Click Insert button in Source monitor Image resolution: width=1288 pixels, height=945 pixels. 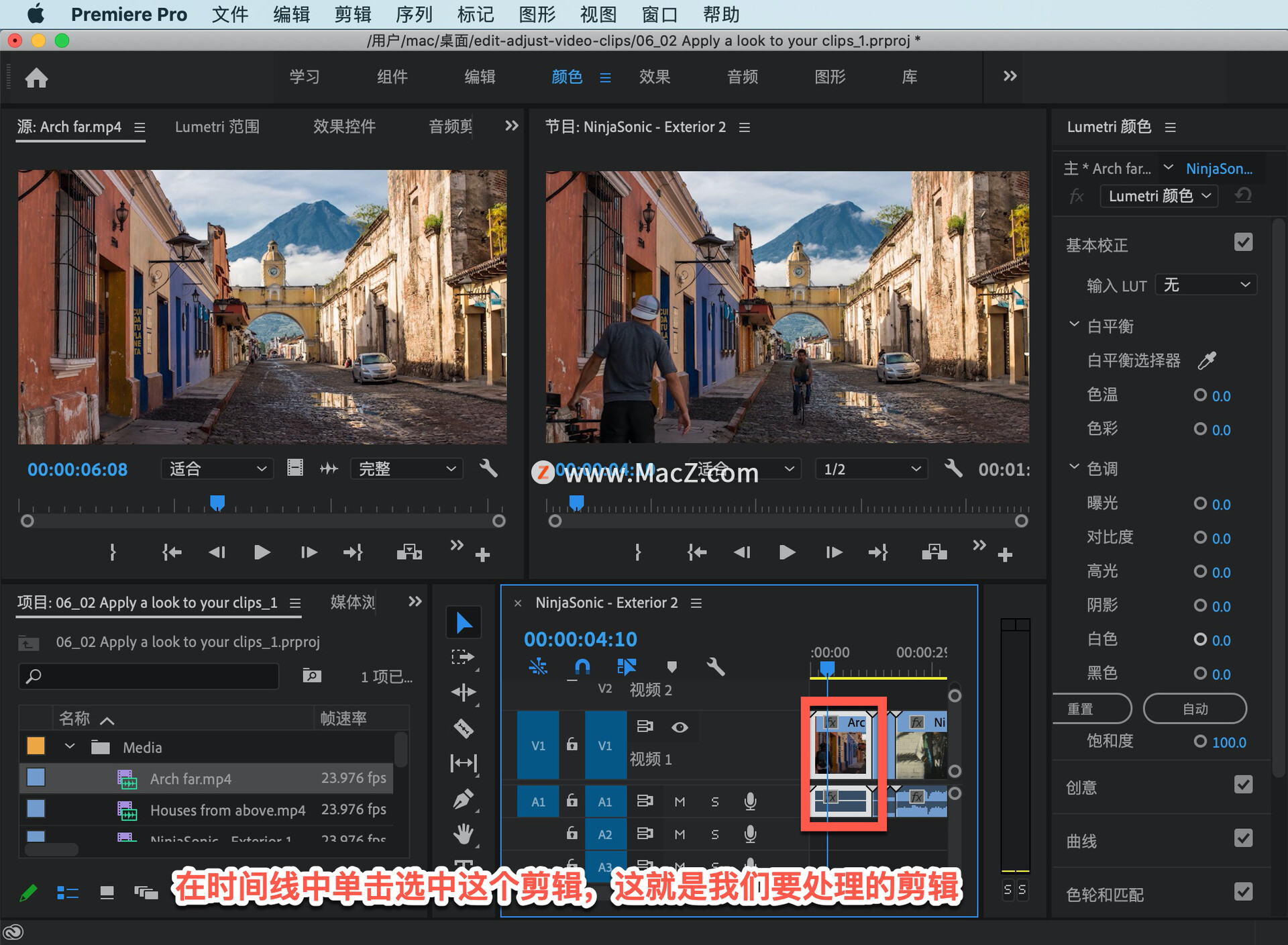[x=409, y=552]
